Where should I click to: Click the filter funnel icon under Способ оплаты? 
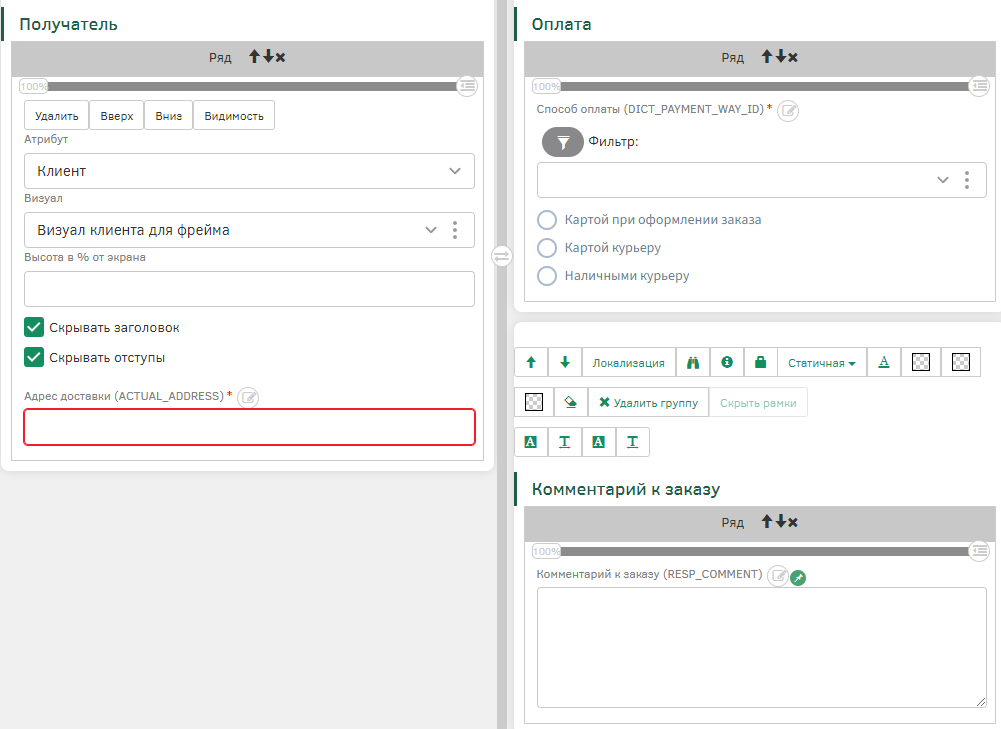[x=562, y=142]
